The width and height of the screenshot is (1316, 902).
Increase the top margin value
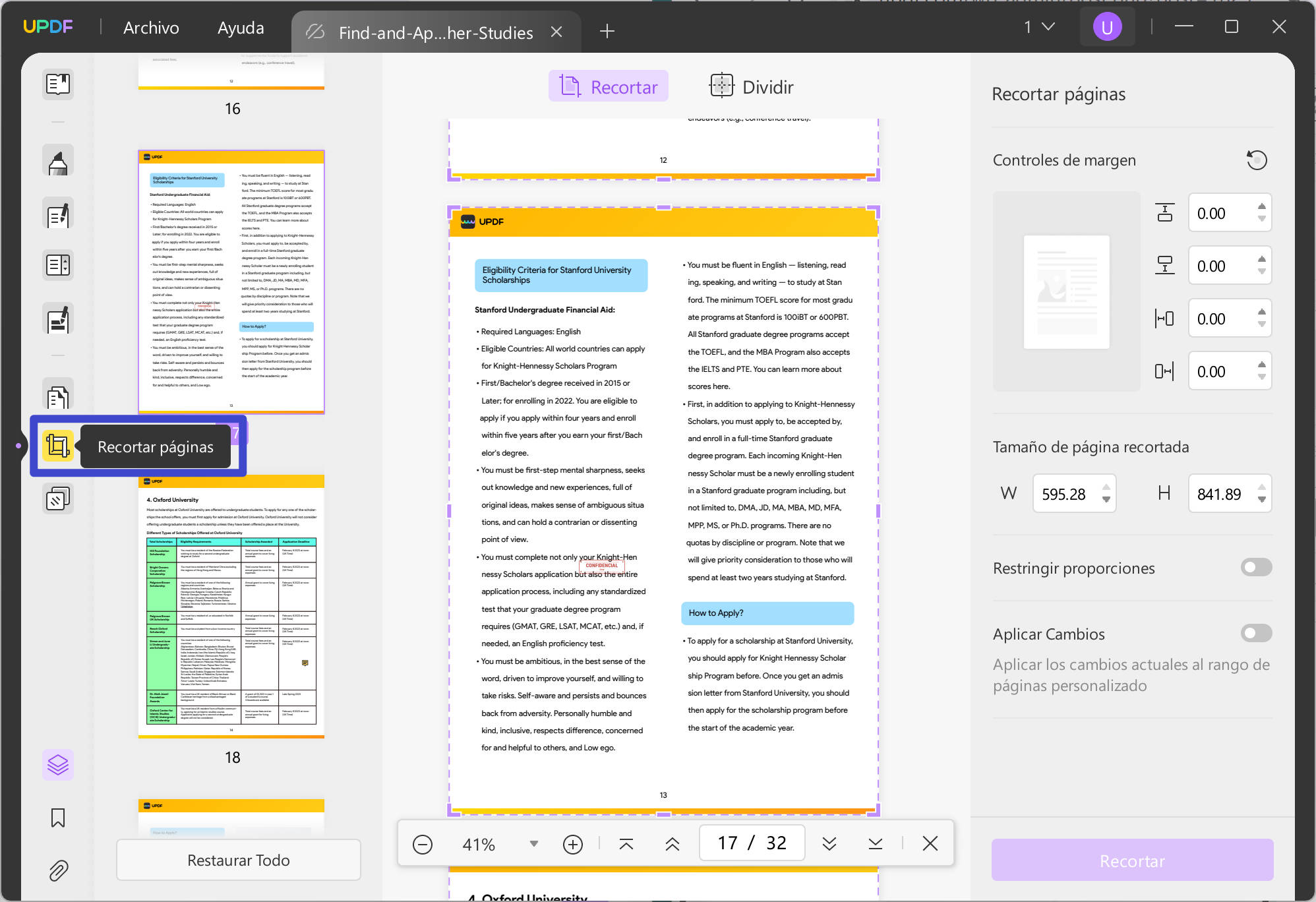pos(1261,206)
